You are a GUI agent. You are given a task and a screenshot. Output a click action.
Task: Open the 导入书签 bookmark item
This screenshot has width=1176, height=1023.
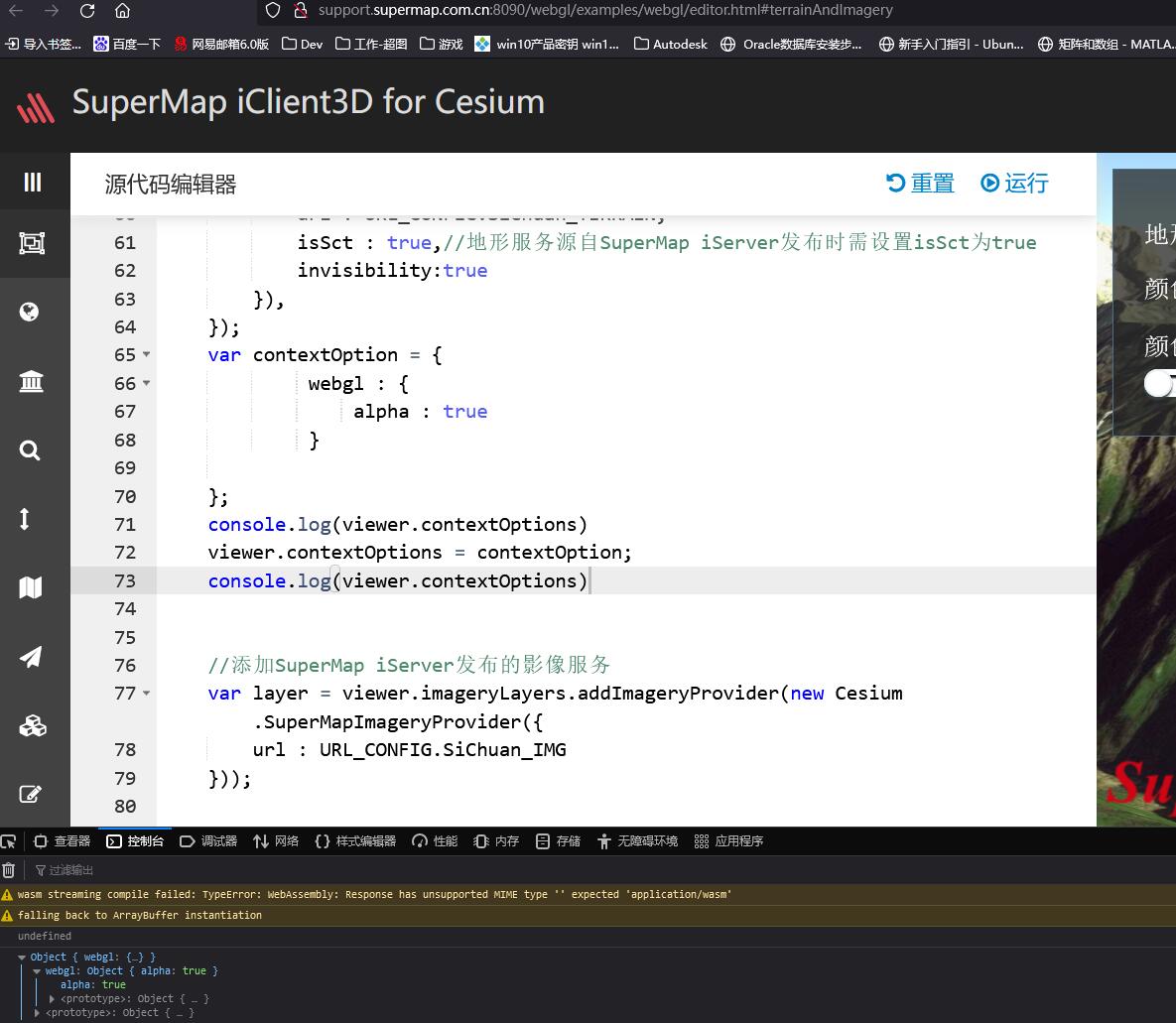tap(44, 45)
